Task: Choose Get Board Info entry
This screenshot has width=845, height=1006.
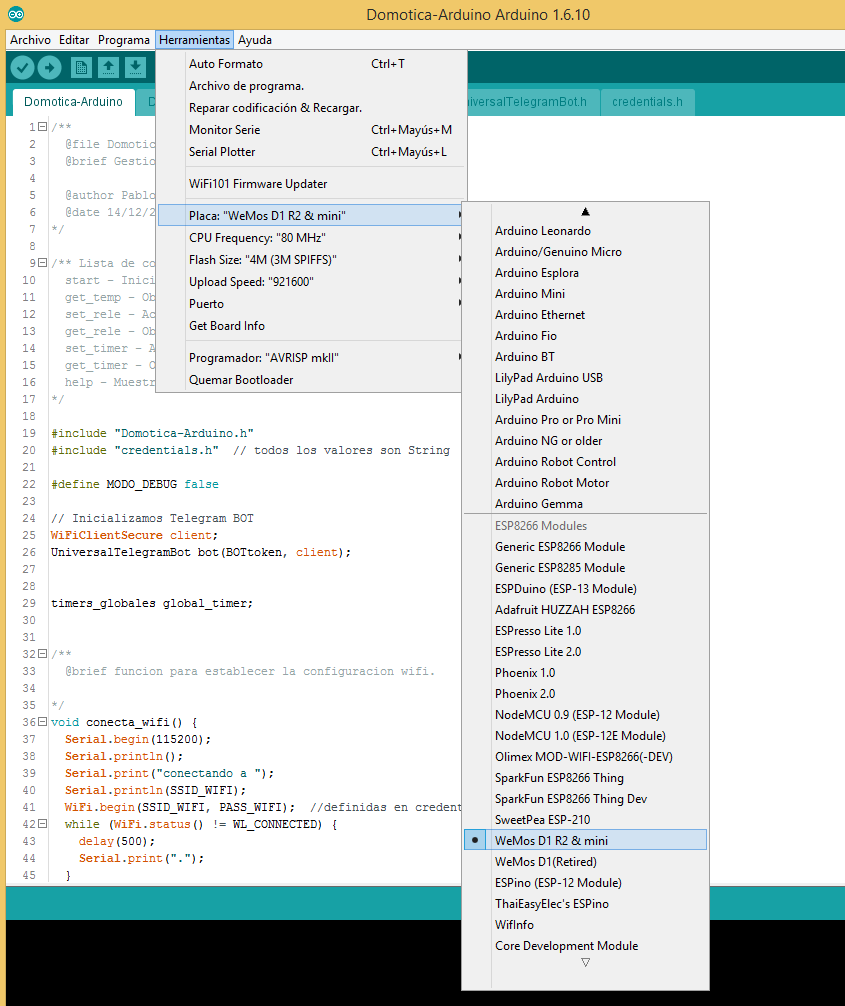Action: click(311, 326)
